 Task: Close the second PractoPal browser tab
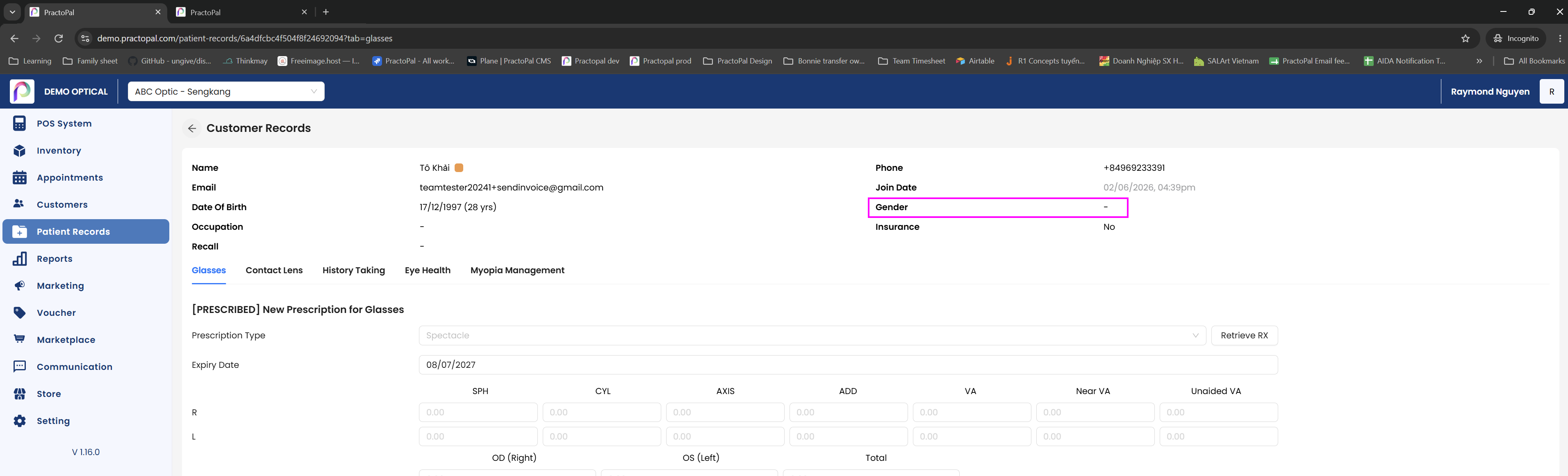(x=304, y=12)
